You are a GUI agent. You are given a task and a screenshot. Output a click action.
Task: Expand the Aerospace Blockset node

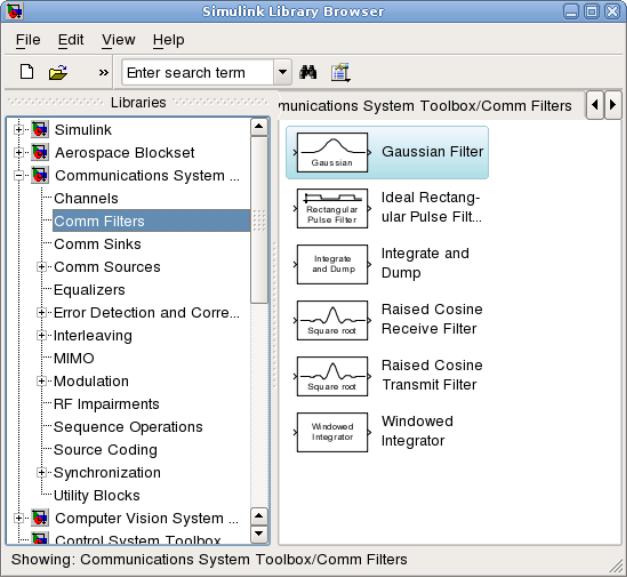point(18,152)
